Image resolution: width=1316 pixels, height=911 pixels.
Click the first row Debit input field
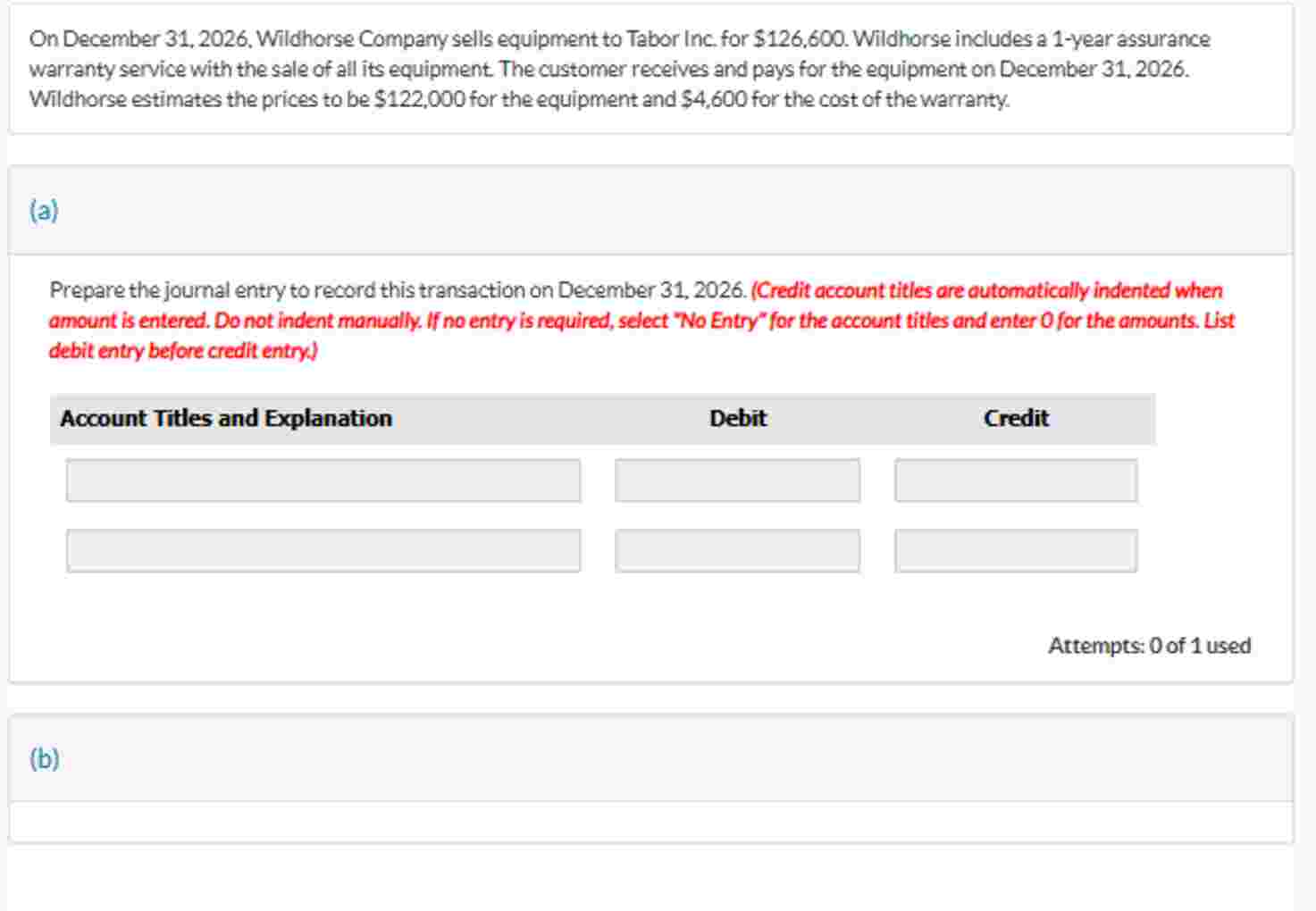(738, 481)
